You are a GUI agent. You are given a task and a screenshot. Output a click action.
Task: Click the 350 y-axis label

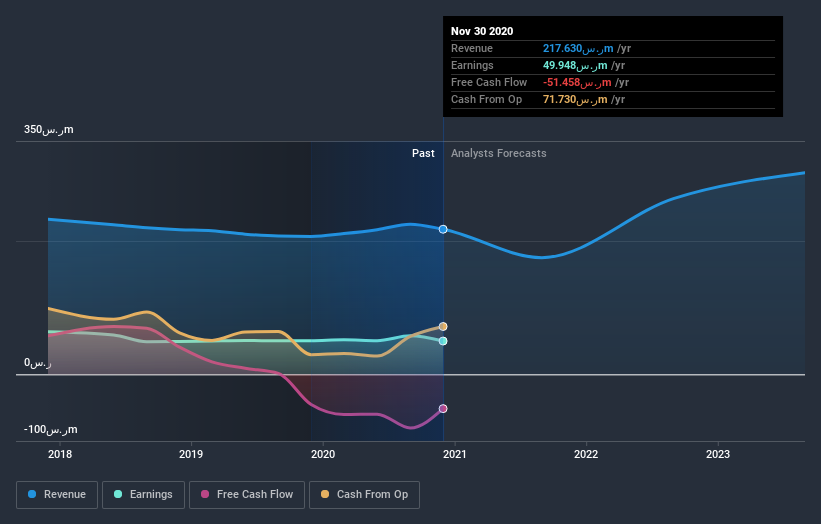click(49, 129)
